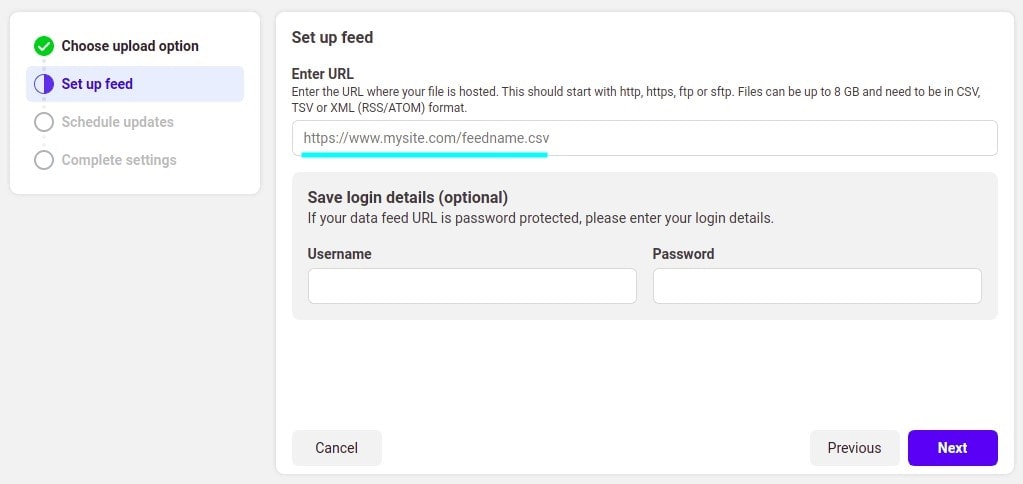Click the empty circle beside Schedule updates
The image size is (1023, 484).
click(x=44, y=122)
